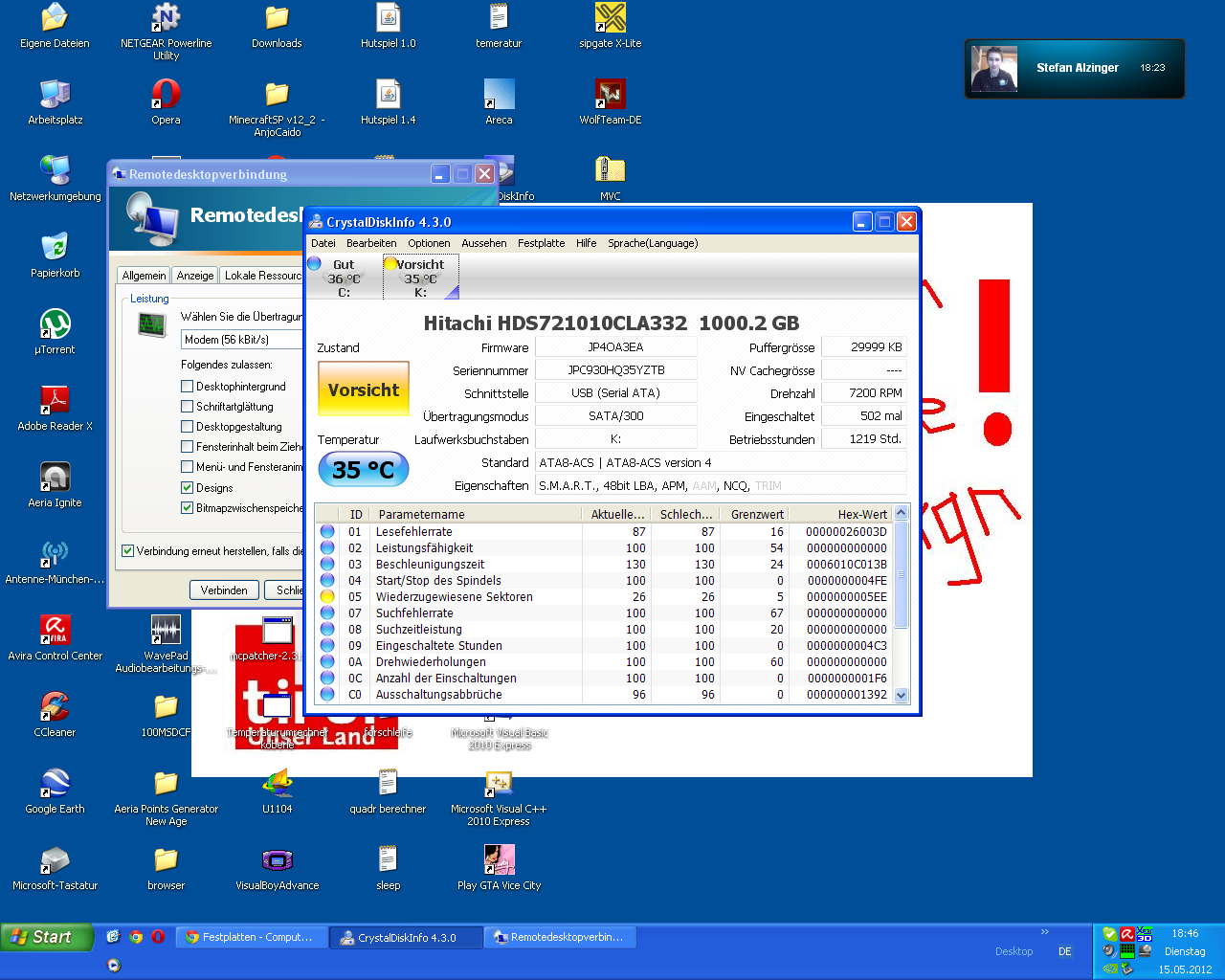Image resolution: width=1225 pixels, height=980 pixels.
Task: Click the Windows Start button
Action: (47, 937)
